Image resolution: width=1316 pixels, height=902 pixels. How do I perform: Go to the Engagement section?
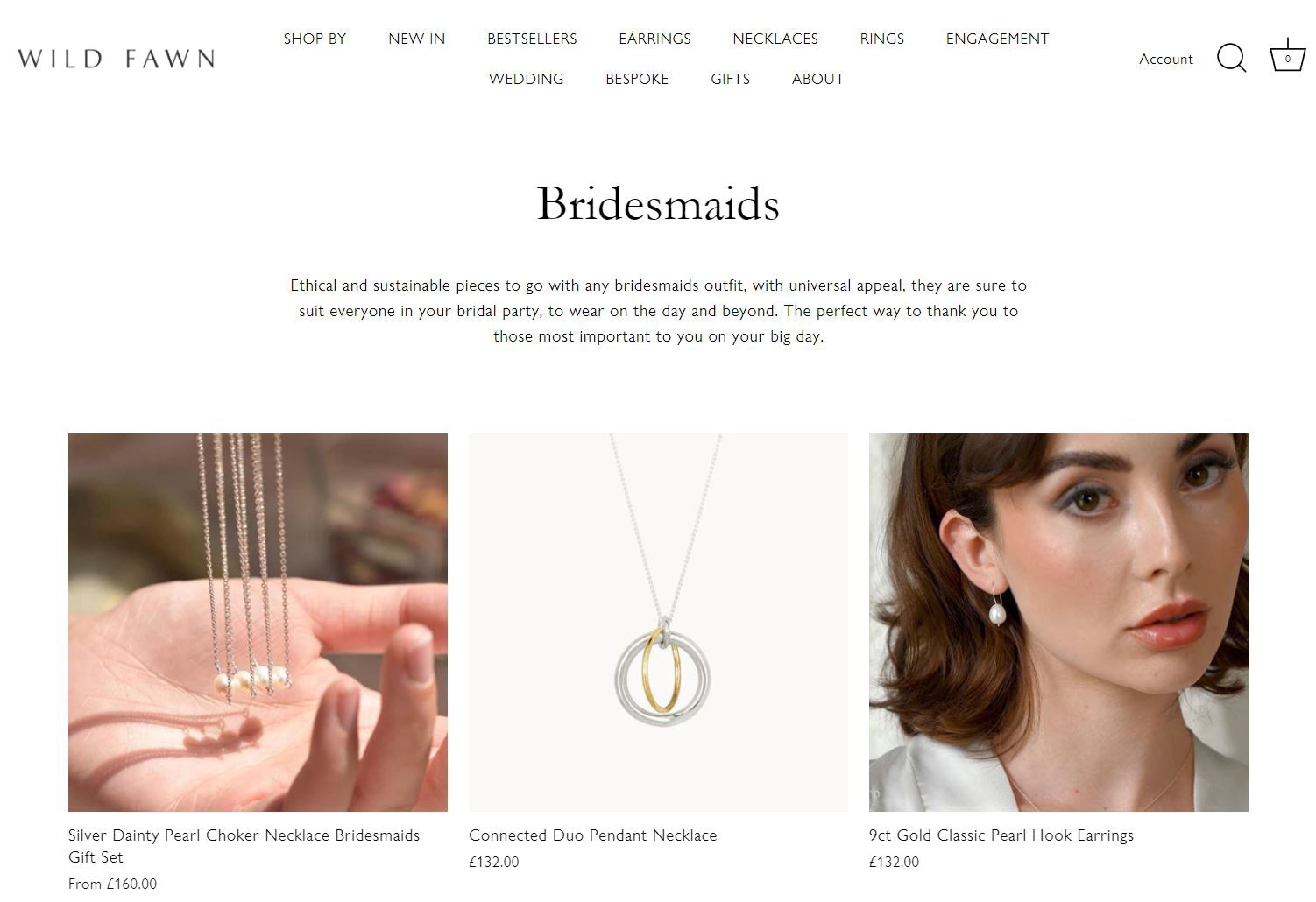pos(997,39)
